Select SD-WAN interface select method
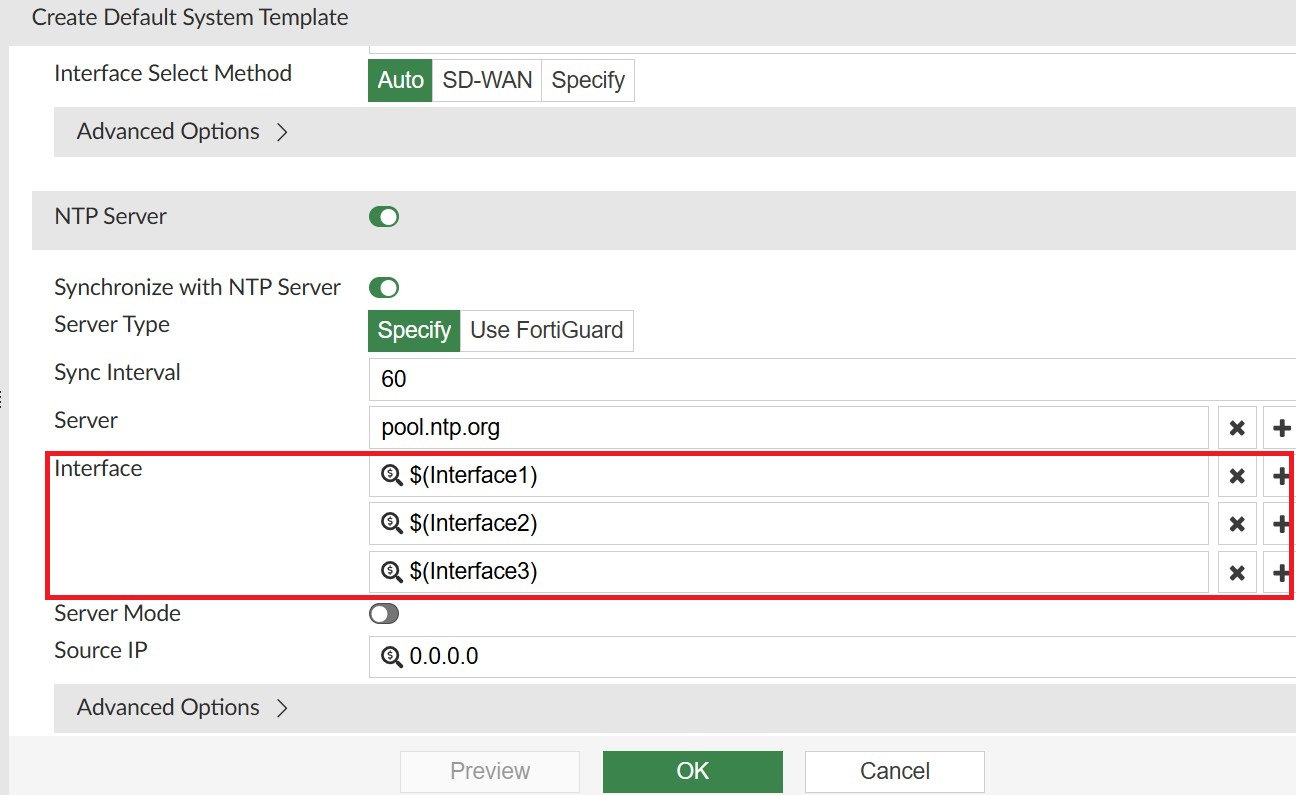Image resolution: width=1296 pixels, height=795 pixels. [487, 80]
